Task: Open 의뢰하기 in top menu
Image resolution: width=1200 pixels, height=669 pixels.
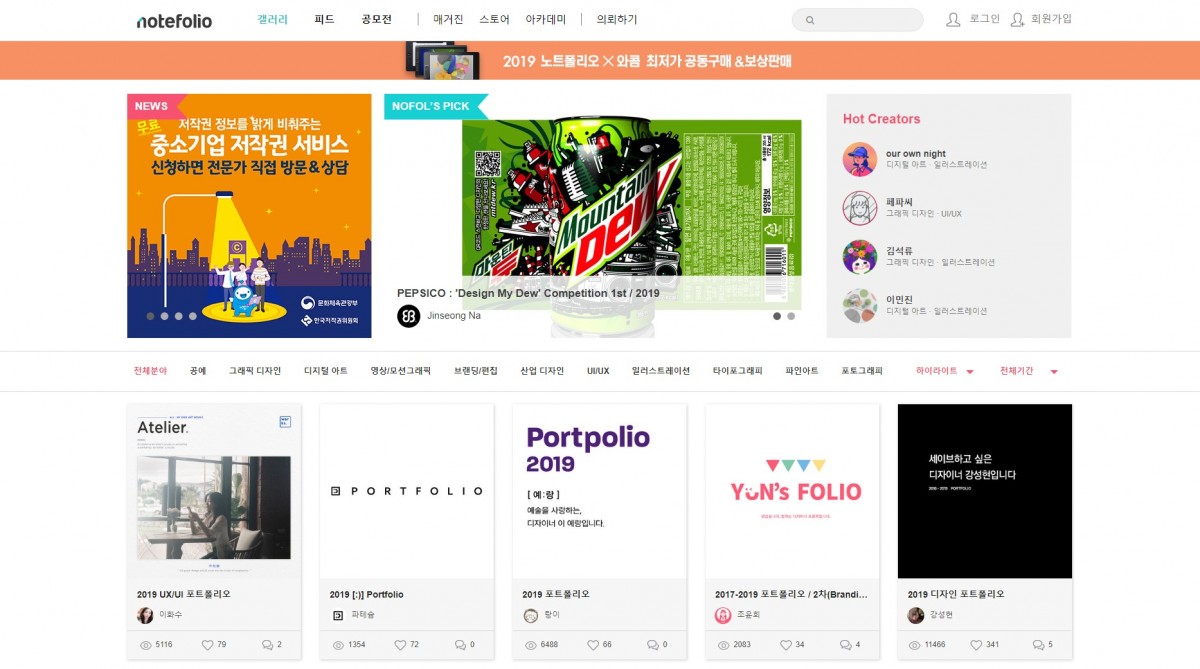Action: (617, 19)
